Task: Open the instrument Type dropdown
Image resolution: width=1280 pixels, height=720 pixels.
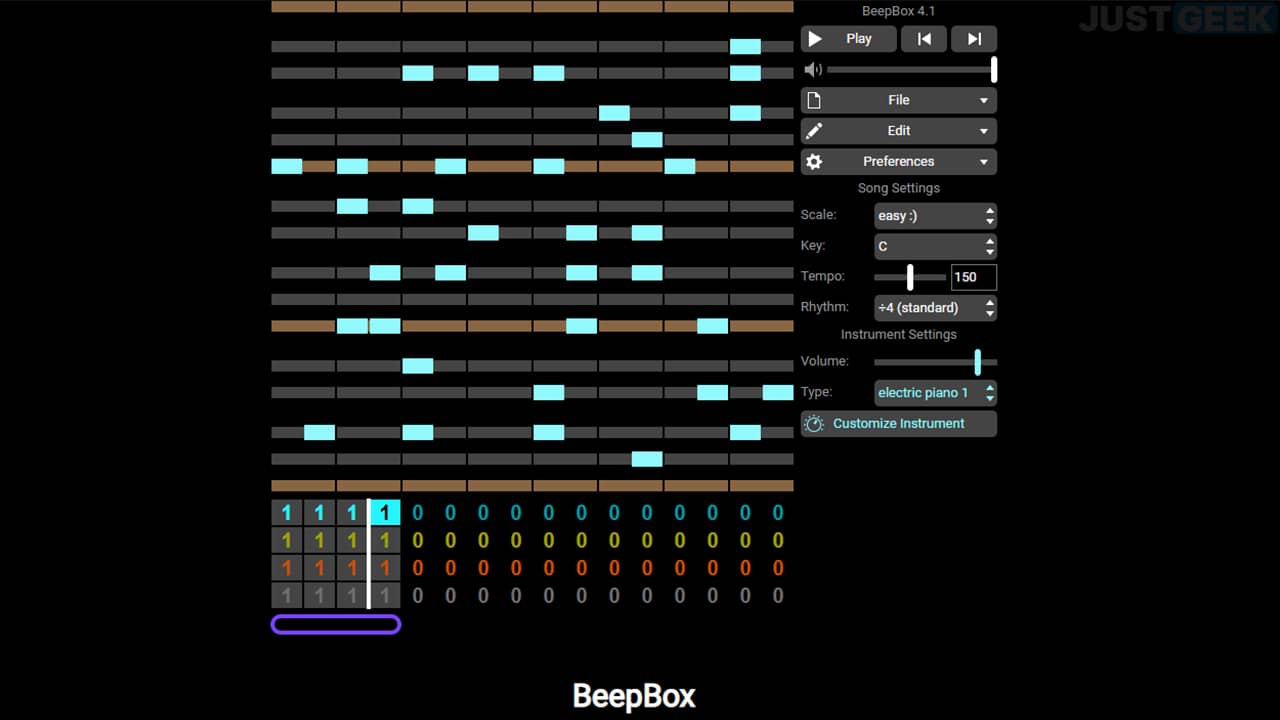Action: pos(936,393)
